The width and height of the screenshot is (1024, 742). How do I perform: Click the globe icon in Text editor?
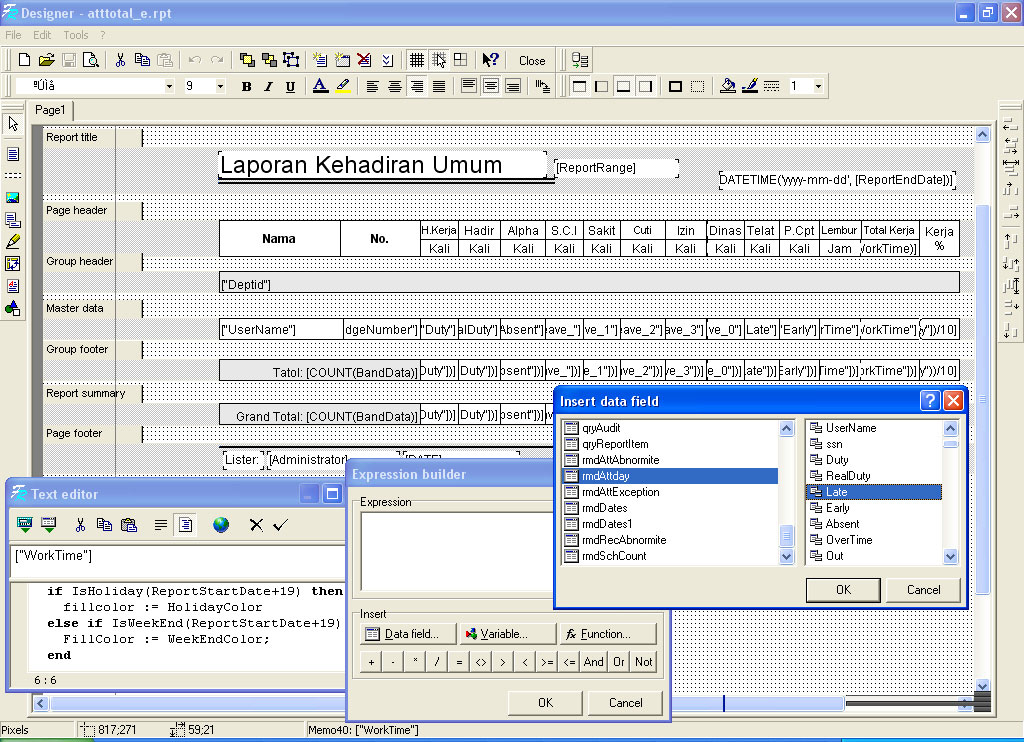pos(221,524)
